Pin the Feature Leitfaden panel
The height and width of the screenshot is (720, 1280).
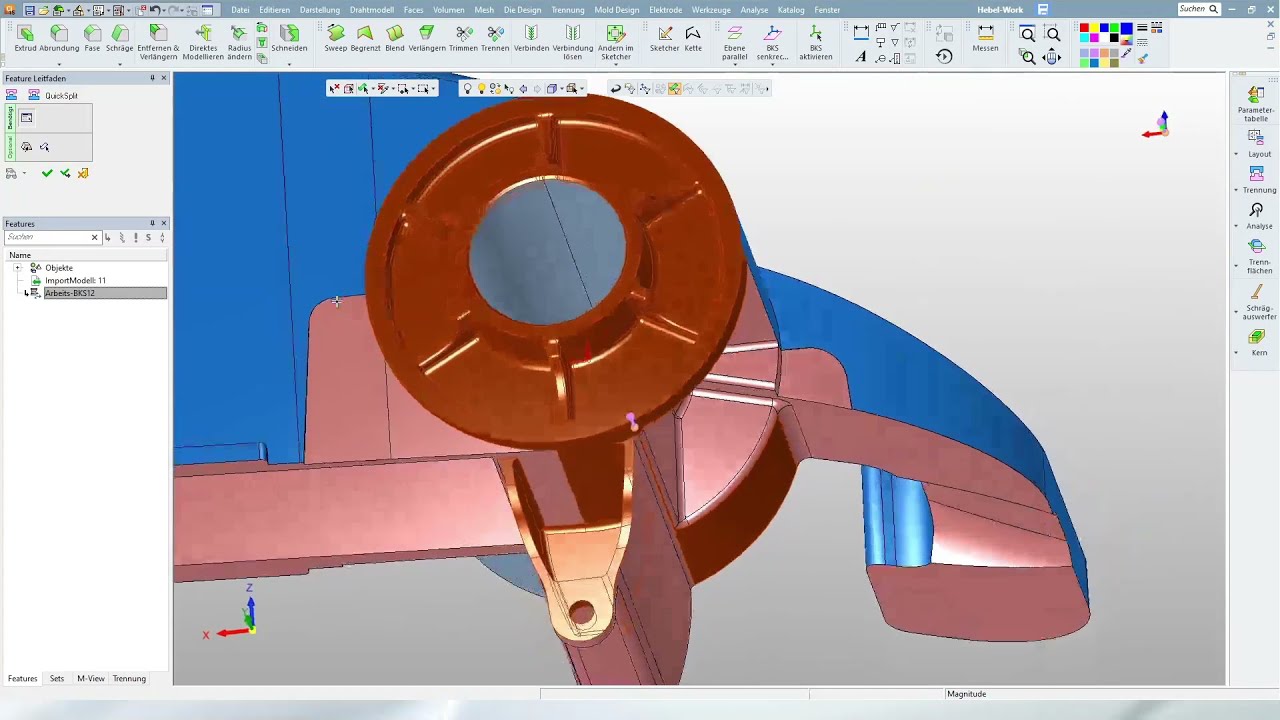click(152, 78)
